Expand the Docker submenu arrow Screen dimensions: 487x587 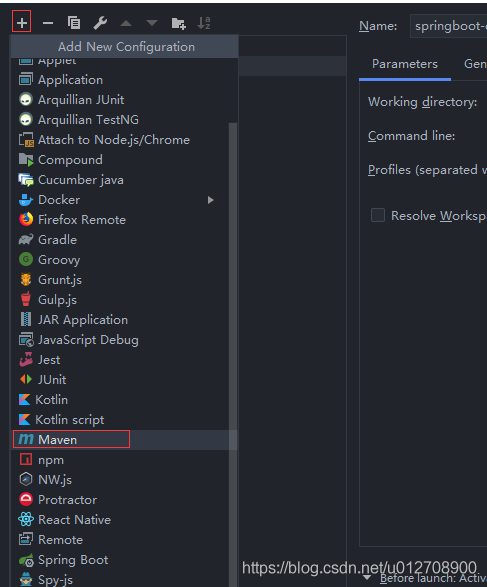[x=211, y=200]
